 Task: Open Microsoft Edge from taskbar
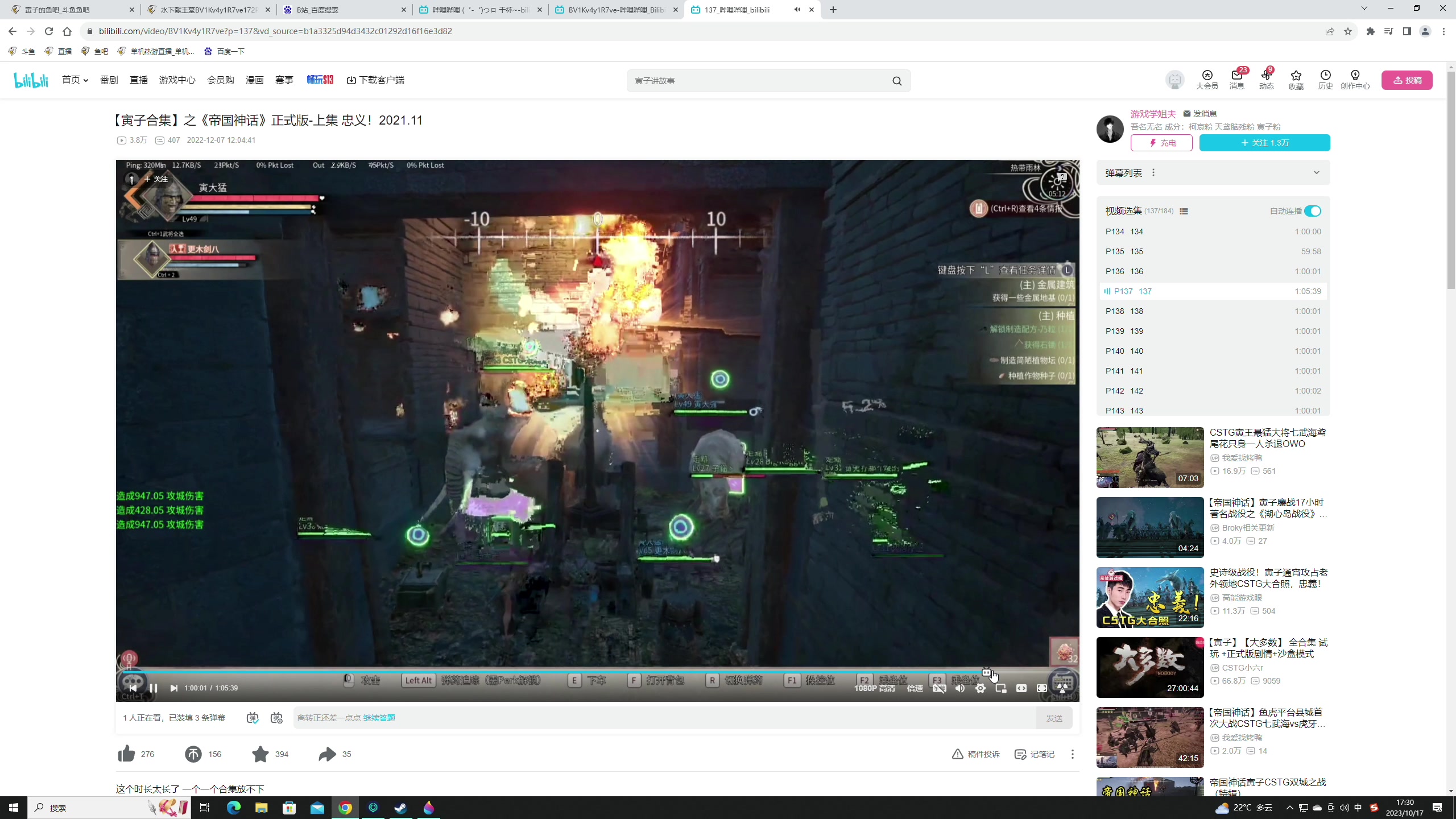[234, 808]
